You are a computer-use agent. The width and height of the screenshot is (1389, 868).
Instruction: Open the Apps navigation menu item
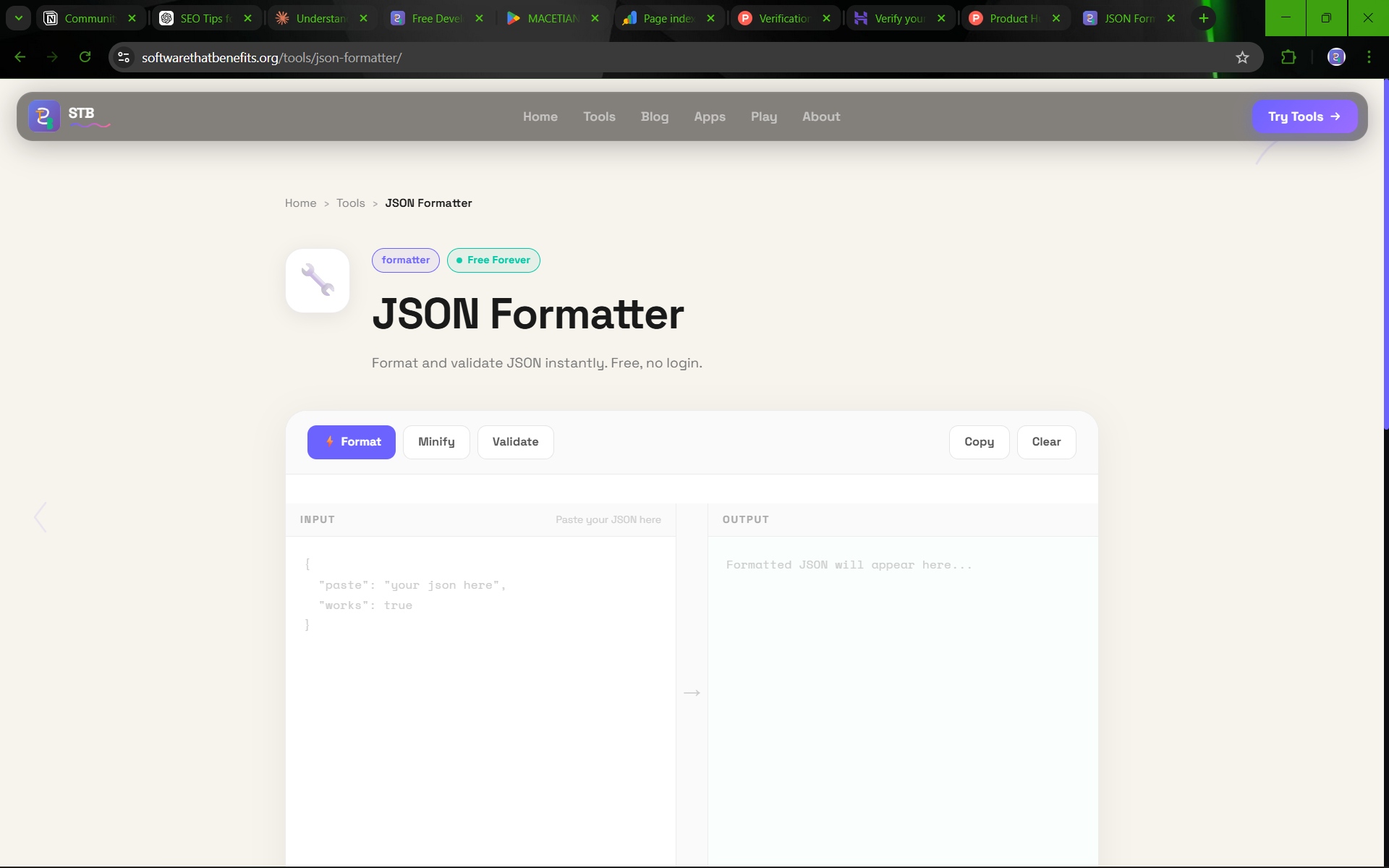pos(710,116)
